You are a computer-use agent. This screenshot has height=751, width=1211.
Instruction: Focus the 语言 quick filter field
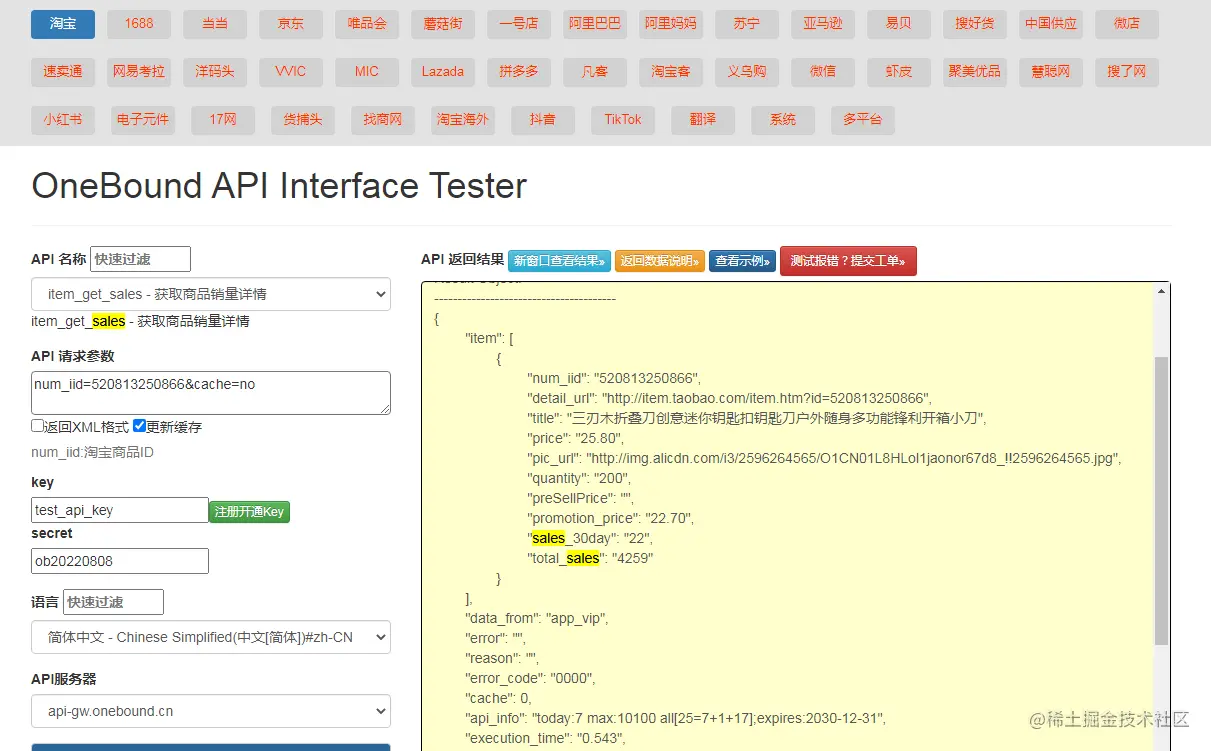point(113,602)
